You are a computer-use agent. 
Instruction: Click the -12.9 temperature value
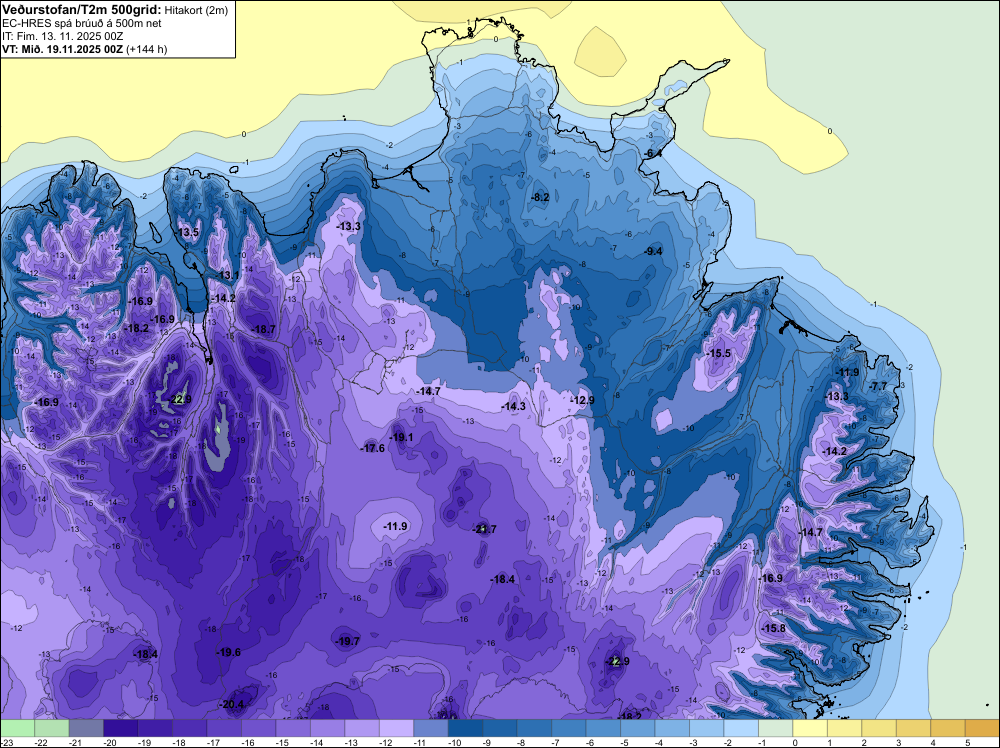582,400
